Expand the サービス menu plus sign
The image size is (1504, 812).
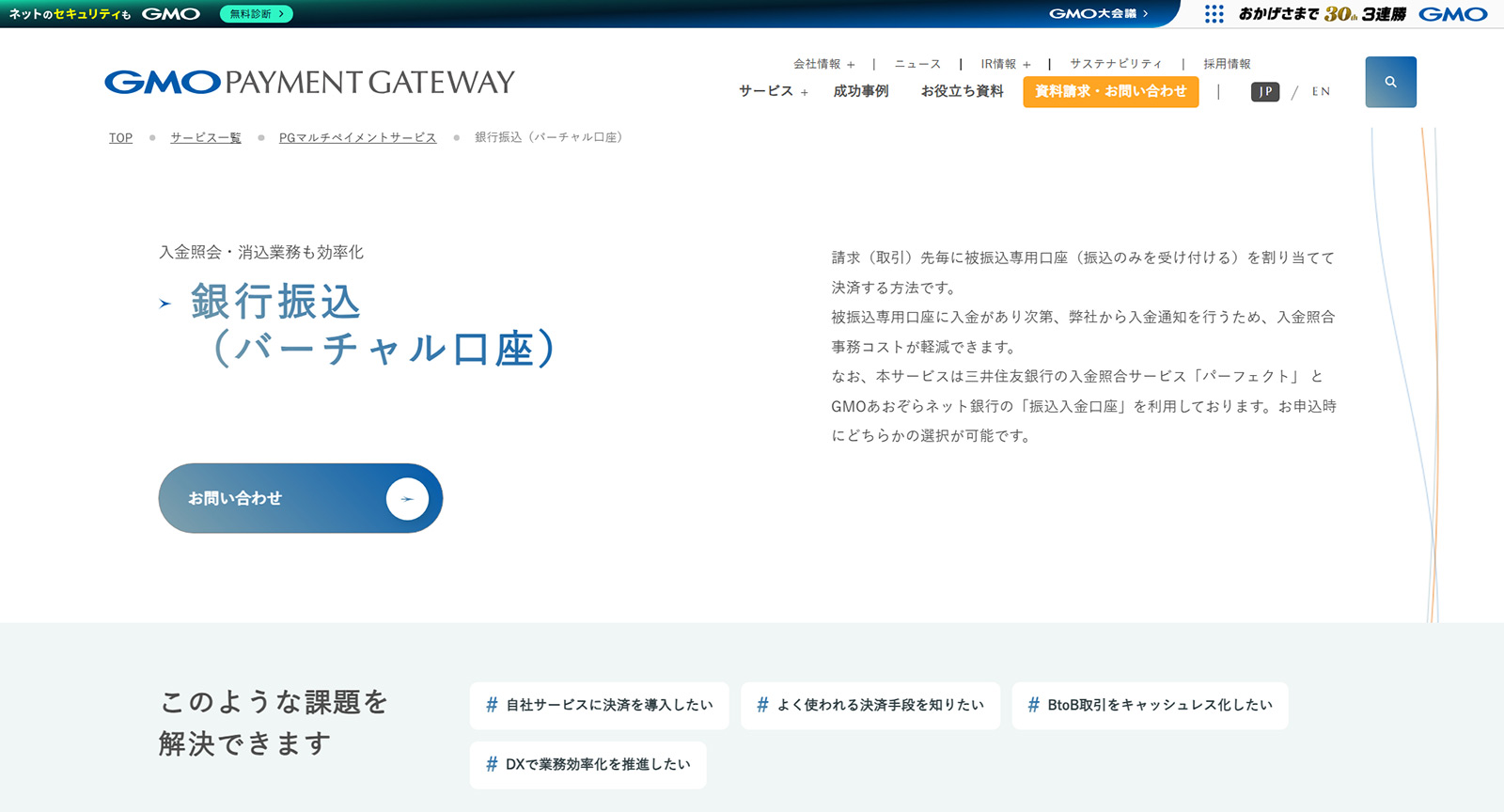point(805,92)
